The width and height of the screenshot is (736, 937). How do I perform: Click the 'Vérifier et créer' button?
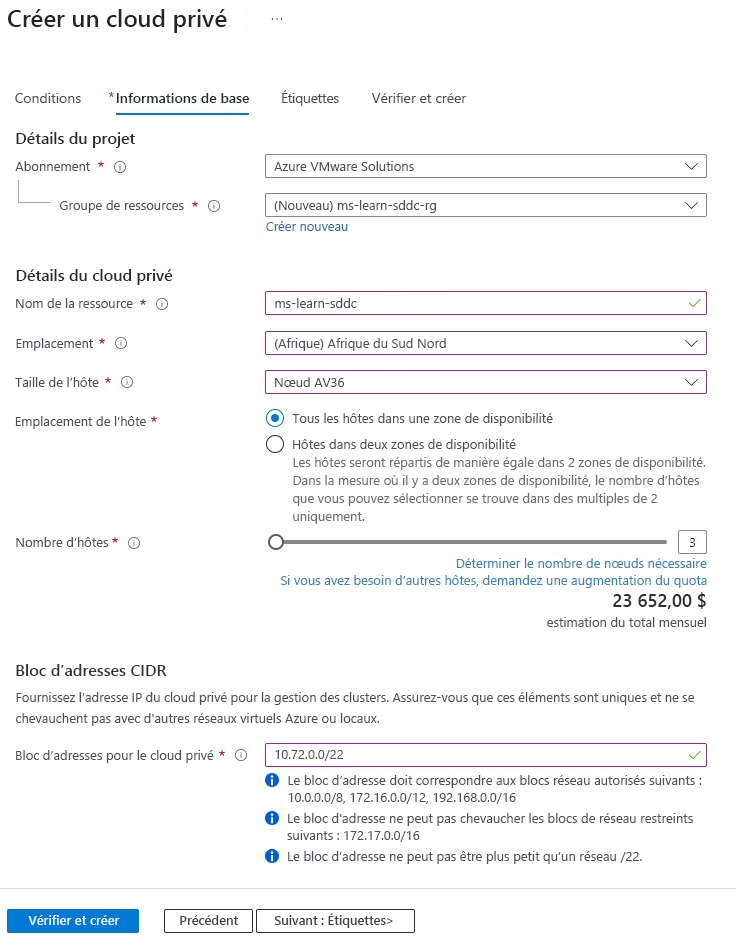(x=72, y=920)
